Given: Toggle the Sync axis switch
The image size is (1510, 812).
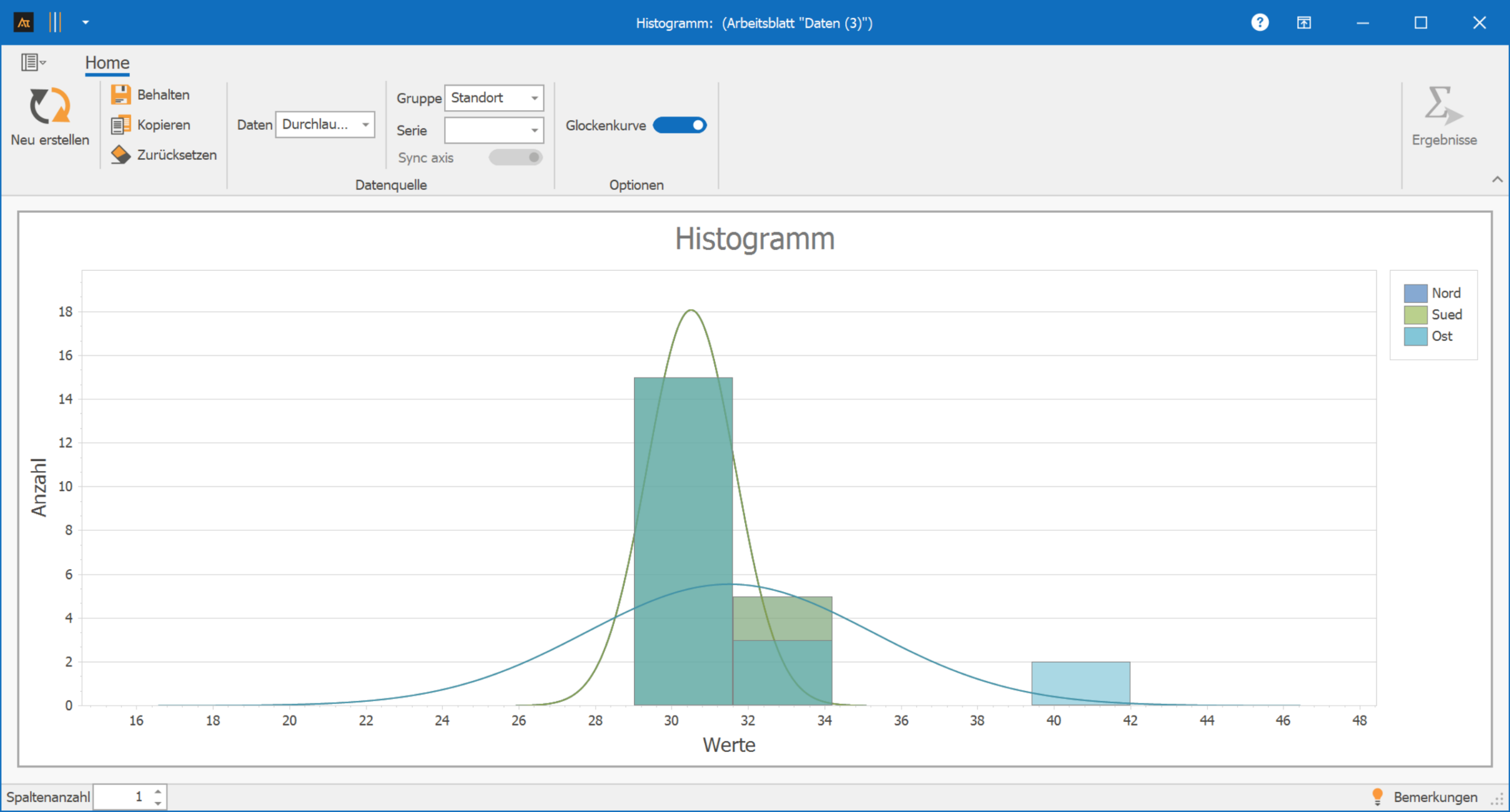Looking at the screenshot, I should tap(516, 157).
